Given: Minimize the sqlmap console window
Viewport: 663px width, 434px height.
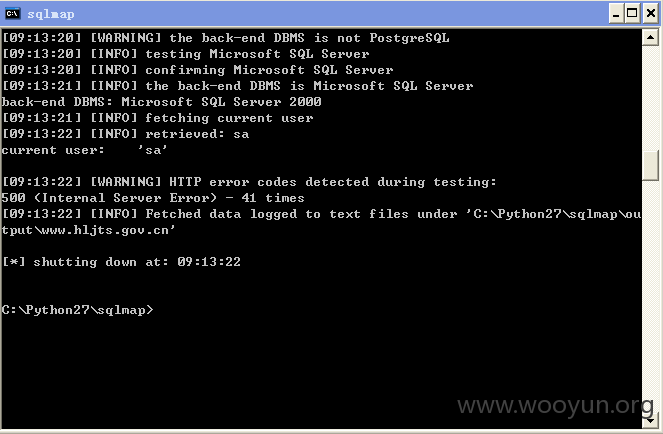Looking at the screenshot, I should point(616,14).
